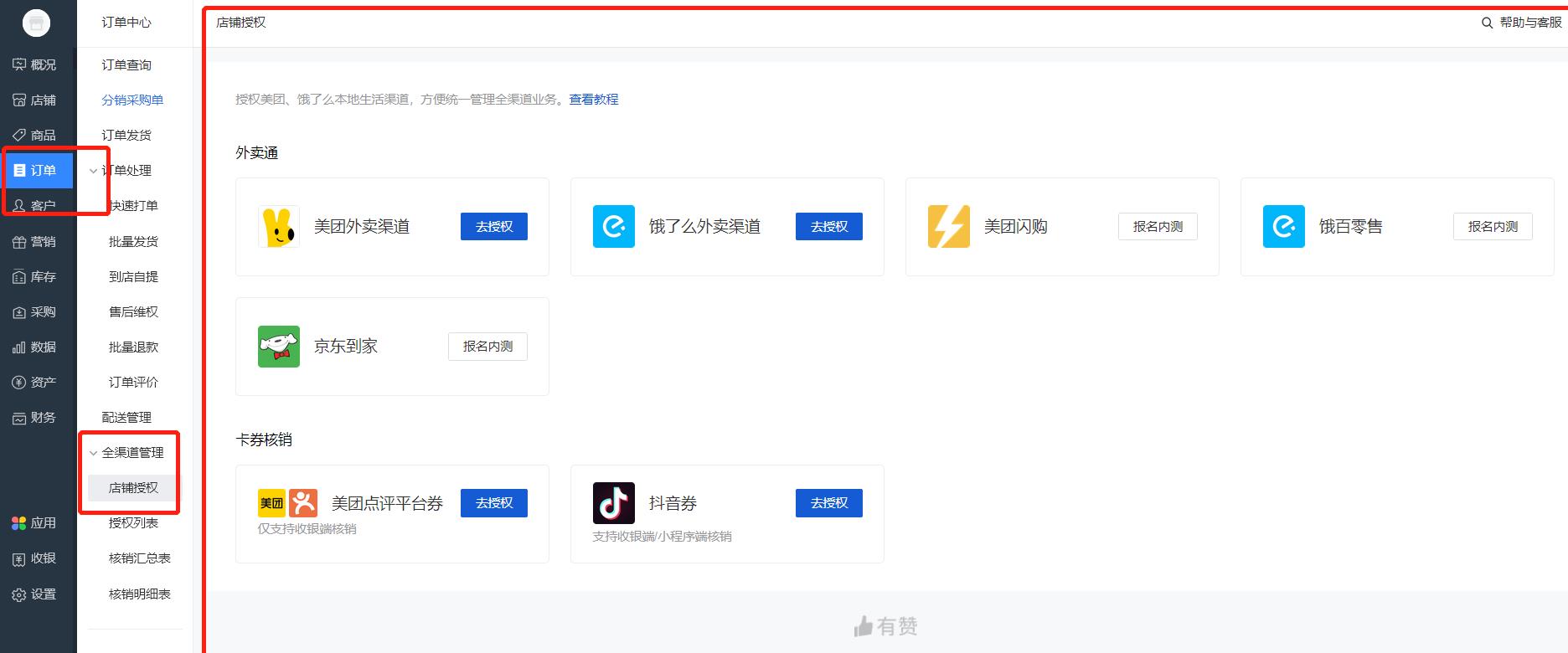Collapse the 全渠道管理 chevron
This screenshot has height=653, width=1568.
[x=93, y=453]
